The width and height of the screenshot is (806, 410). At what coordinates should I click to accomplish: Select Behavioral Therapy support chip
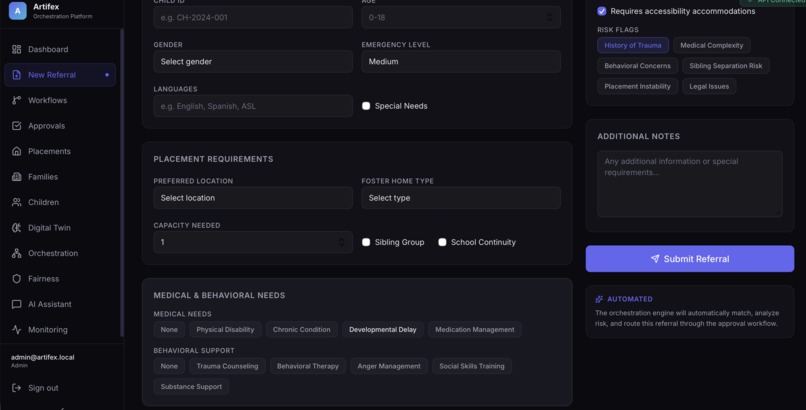308,366
